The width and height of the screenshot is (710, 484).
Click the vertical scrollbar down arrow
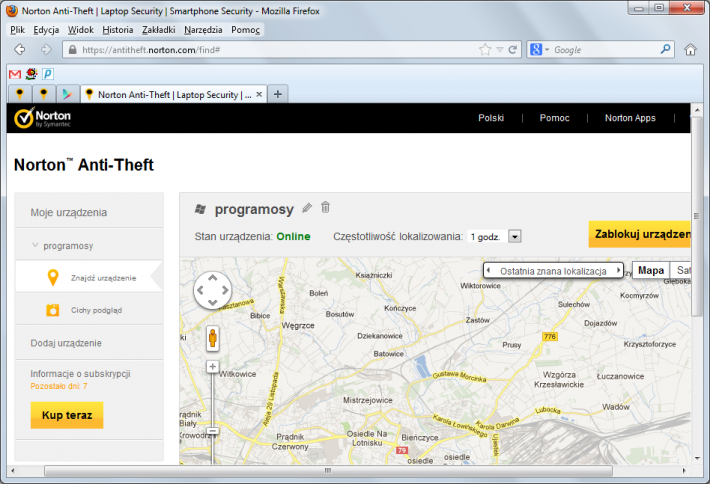click(697, 458)
